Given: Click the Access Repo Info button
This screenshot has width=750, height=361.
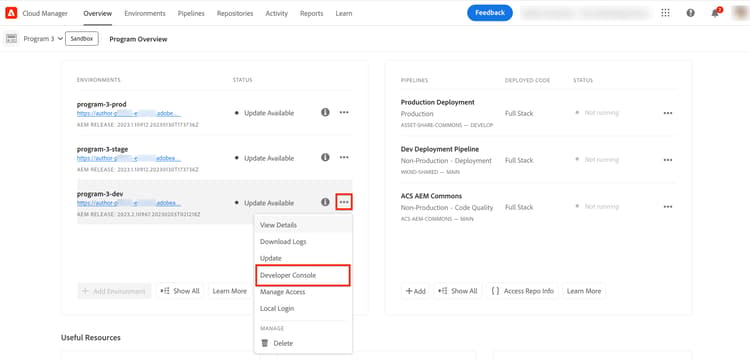Looking at the screenshot, I should click(522, 291).
